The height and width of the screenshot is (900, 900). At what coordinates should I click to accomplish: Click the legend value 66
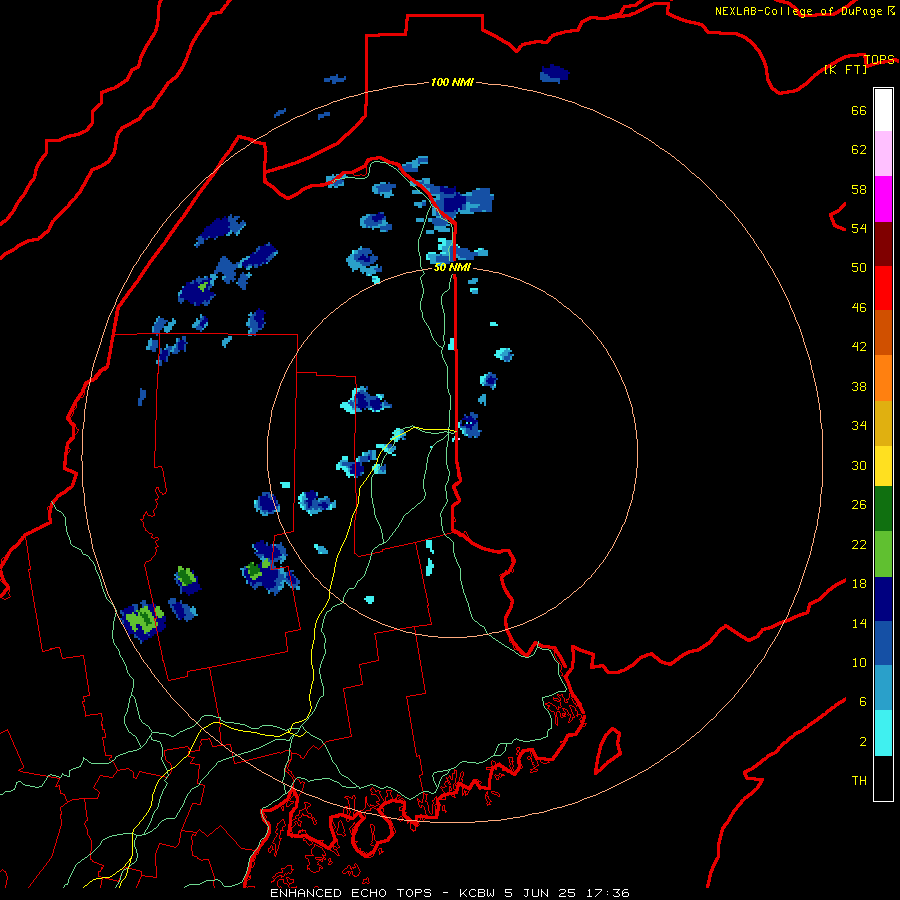pyautogui.click(x=859, y=111)
